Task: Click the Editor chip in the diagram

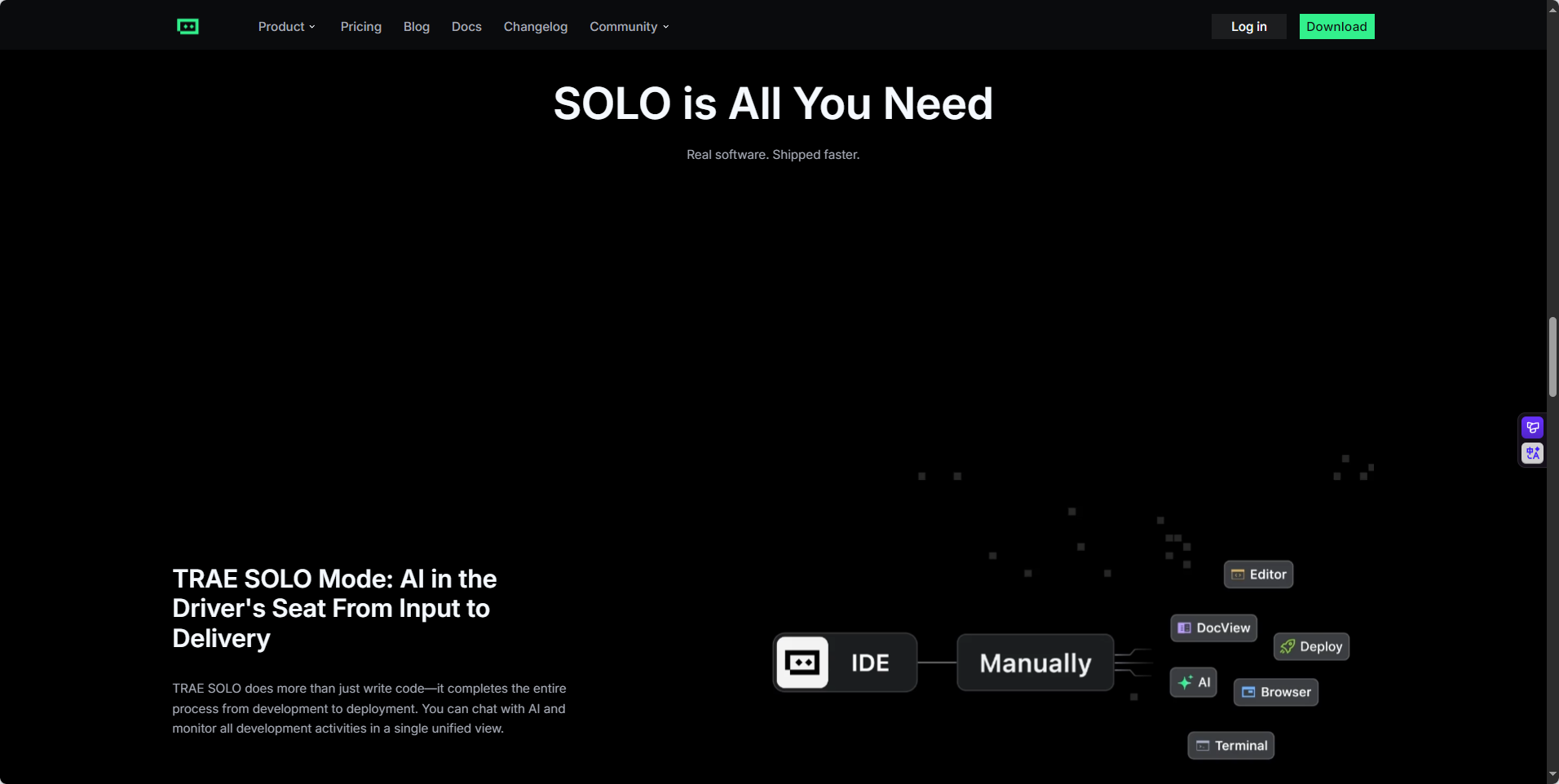Action: point(1258,575)
